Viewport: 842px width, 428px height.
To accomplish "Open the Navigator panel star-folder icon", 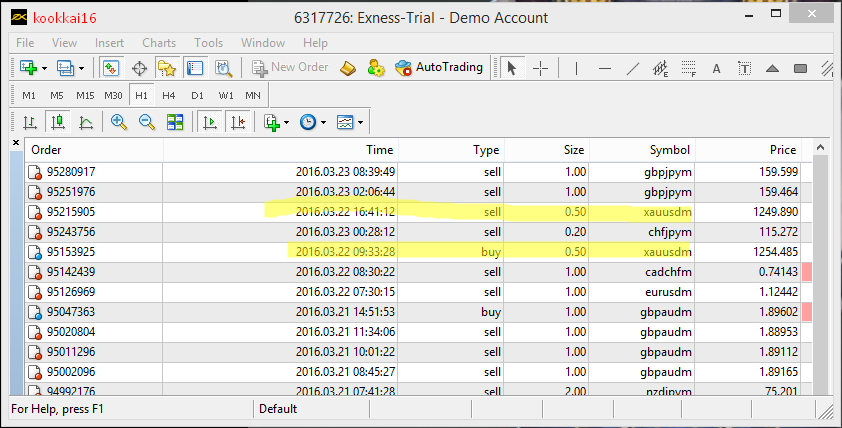I will pyautogui.click(x=166, y=68).
